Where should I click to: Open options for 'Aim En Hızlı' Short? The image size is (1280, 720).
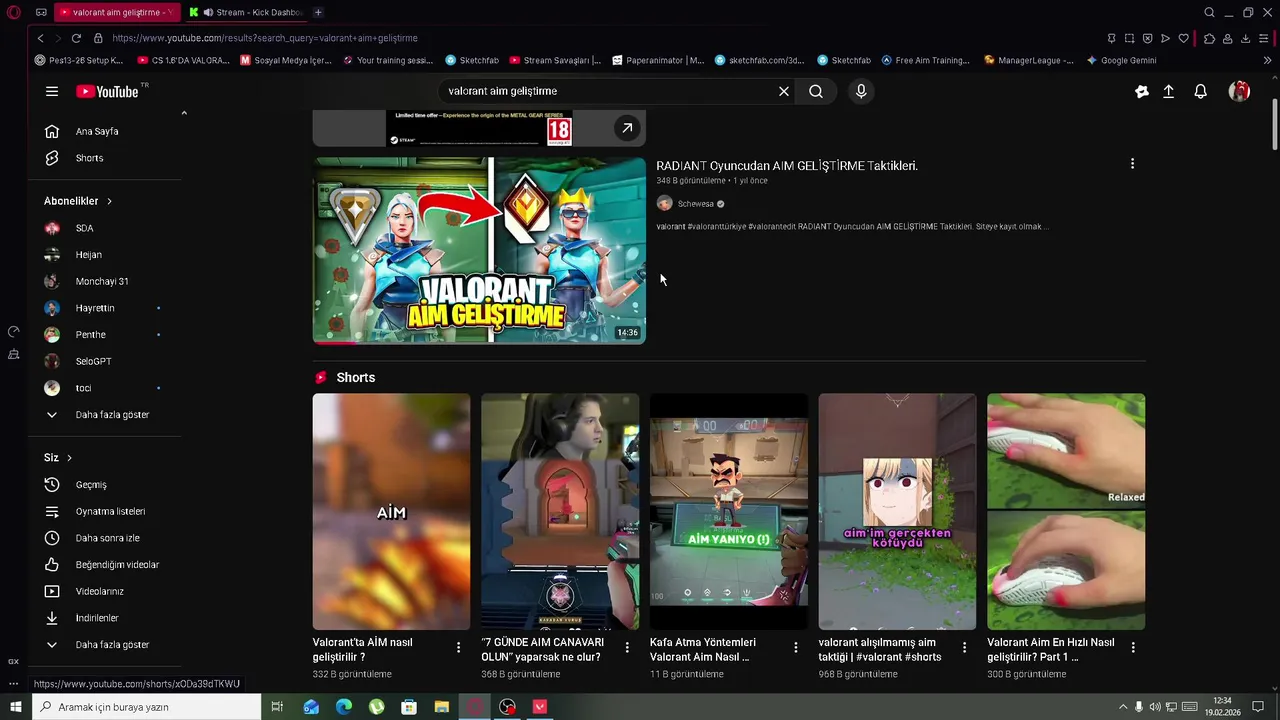click(x=1133, y=648)
